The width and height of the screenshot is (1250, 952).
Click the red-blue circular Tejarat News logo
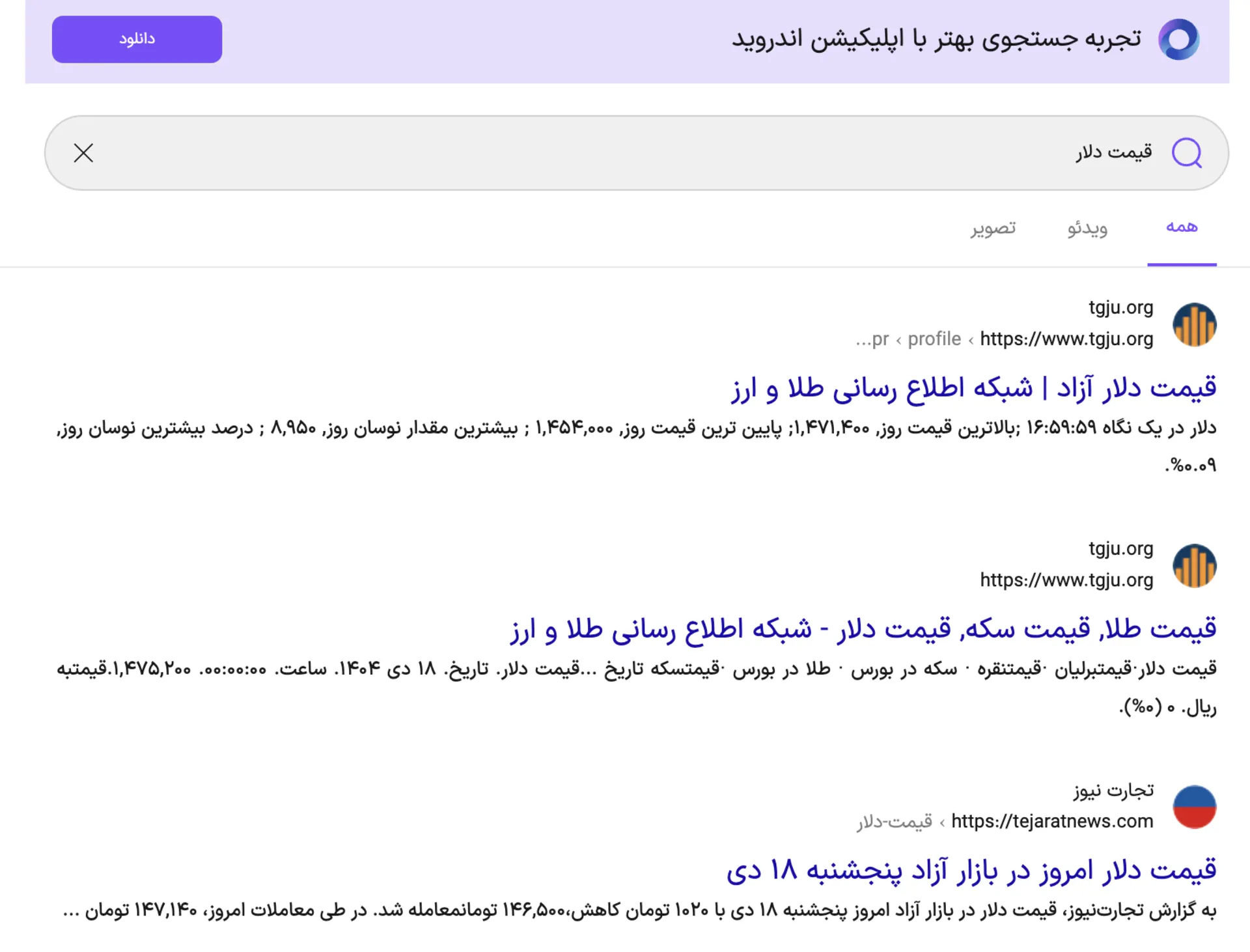point(1195,807)
